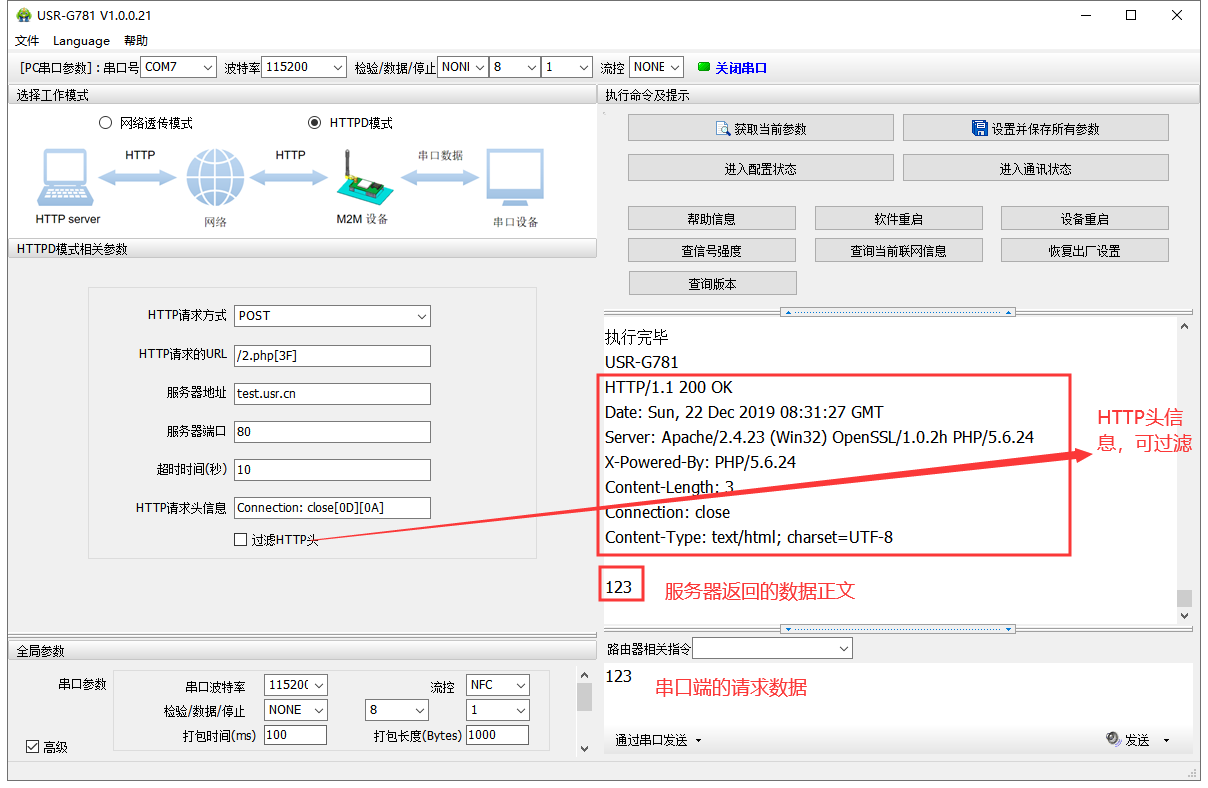Viewport: 1208px width, 788px height.
Task: Select the 网络透传模式 radio button
Action: pyautogui.click(x=105, y=123)
